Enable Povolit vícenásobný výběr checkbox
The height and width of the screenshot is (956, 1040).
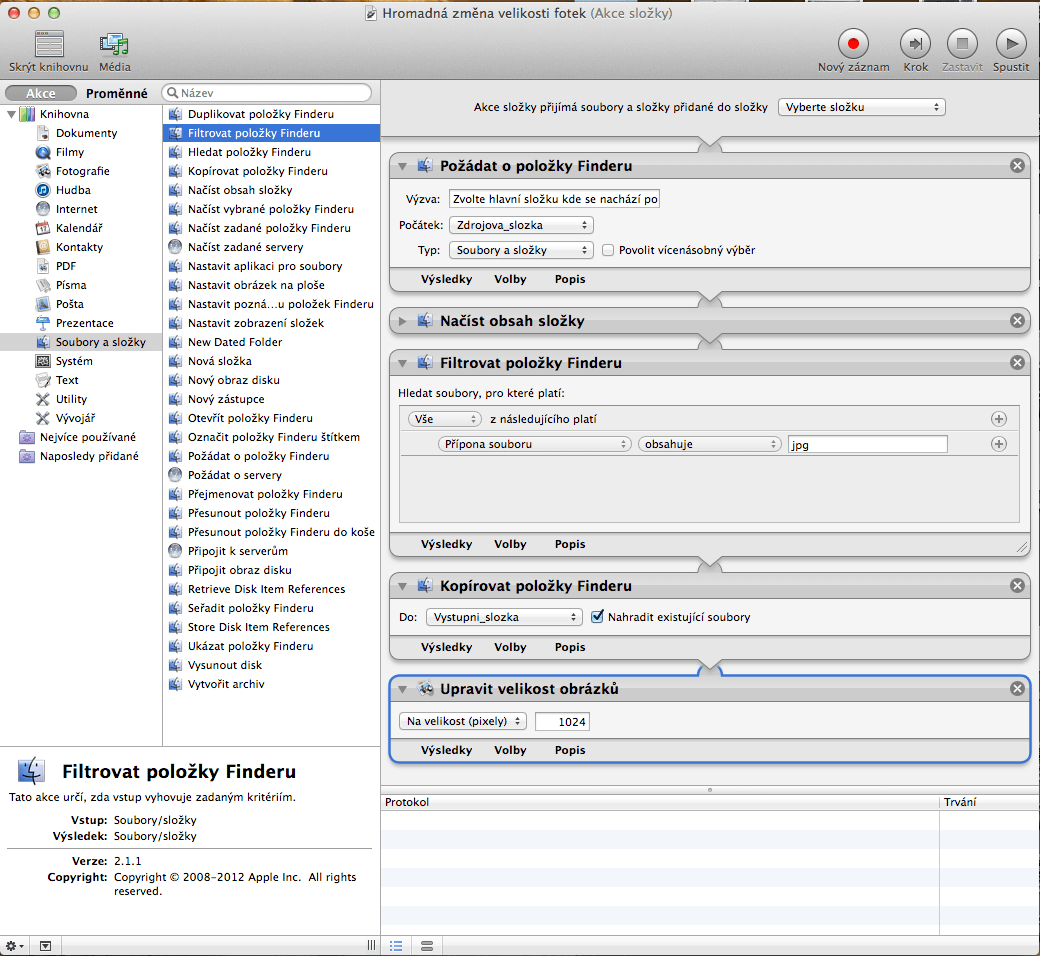coord(607,250)
